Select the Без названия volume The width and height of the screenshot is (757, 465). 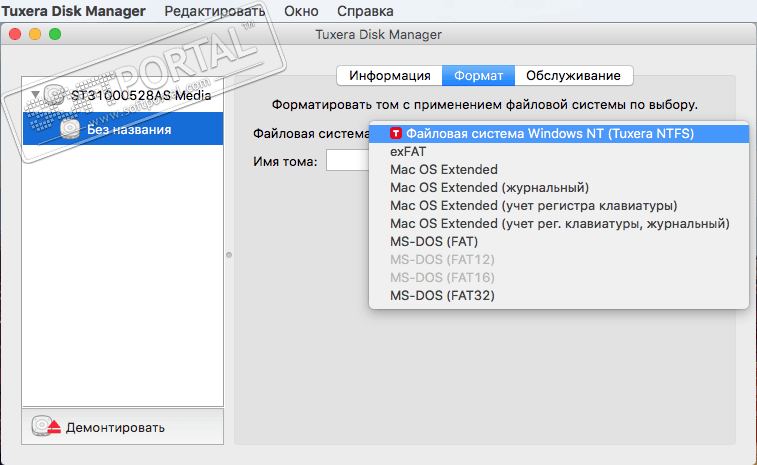tap(123, 128)
